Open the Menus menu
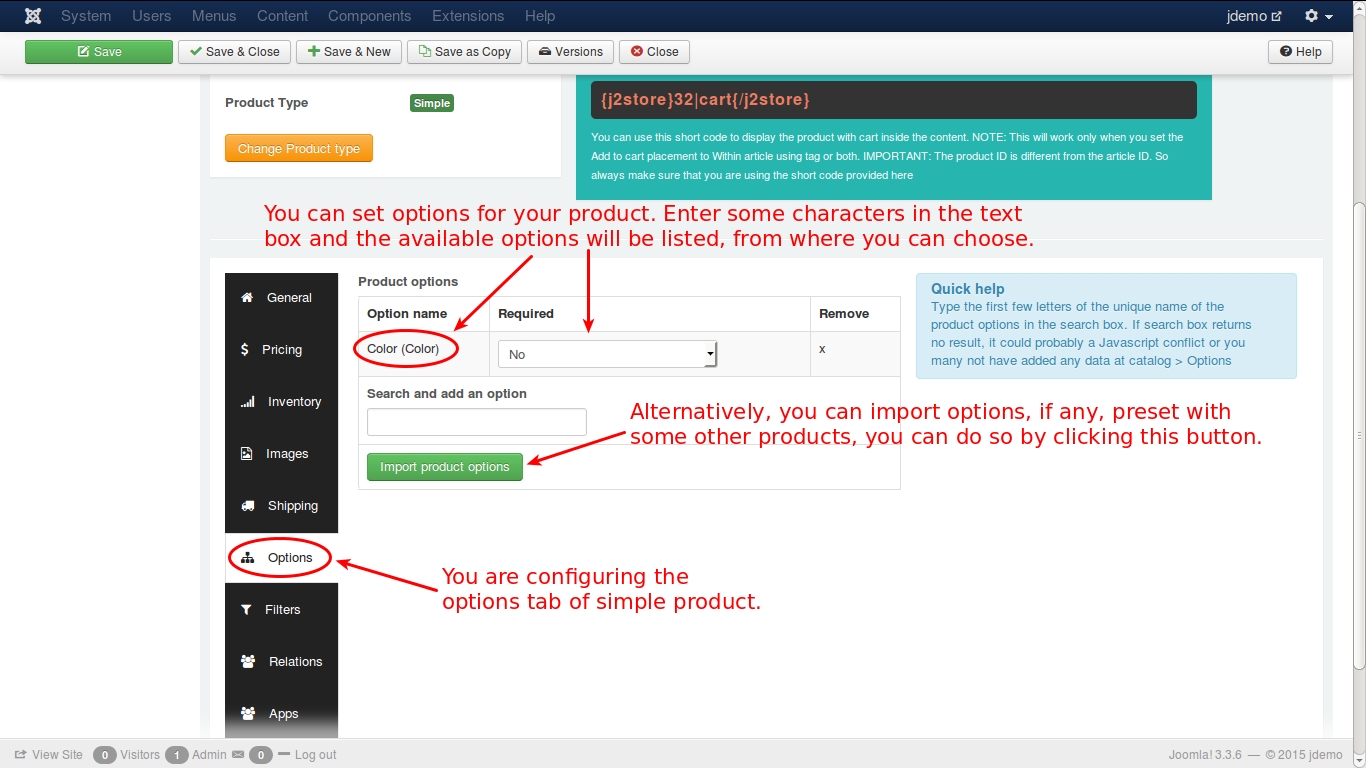Viewport: 1366px width, 768px height. pos(214,16)
